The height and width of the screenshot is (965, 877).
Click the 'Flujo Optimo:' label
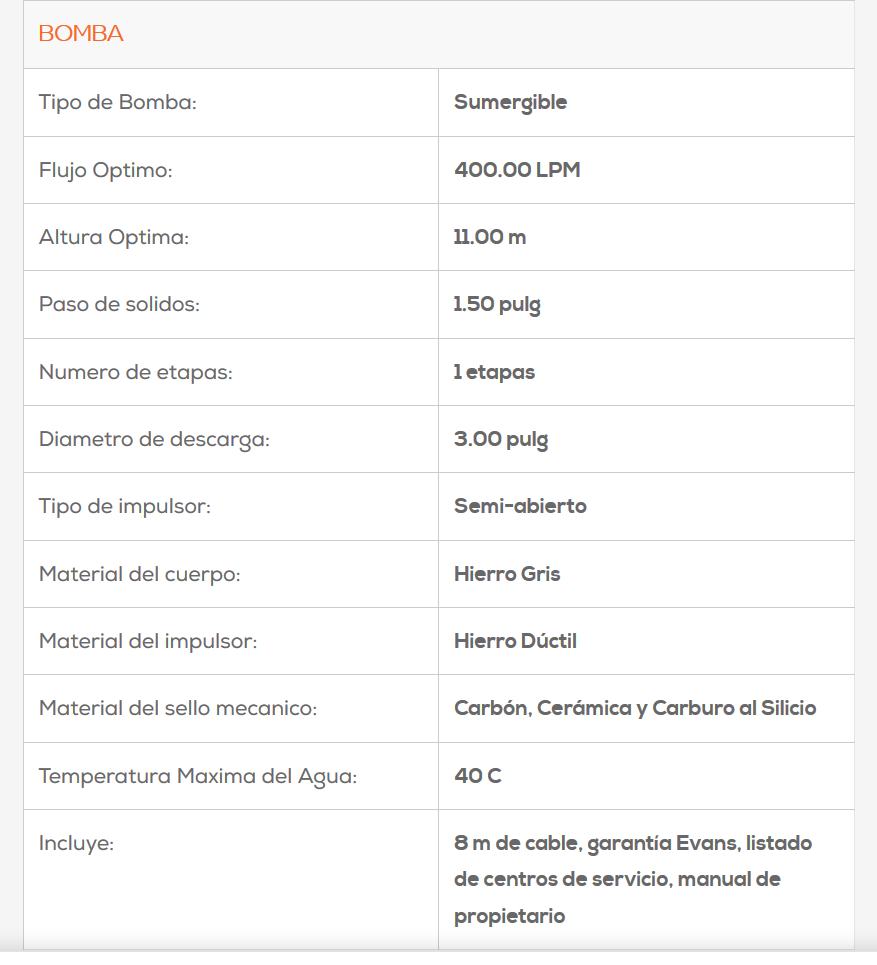[106, 170]
